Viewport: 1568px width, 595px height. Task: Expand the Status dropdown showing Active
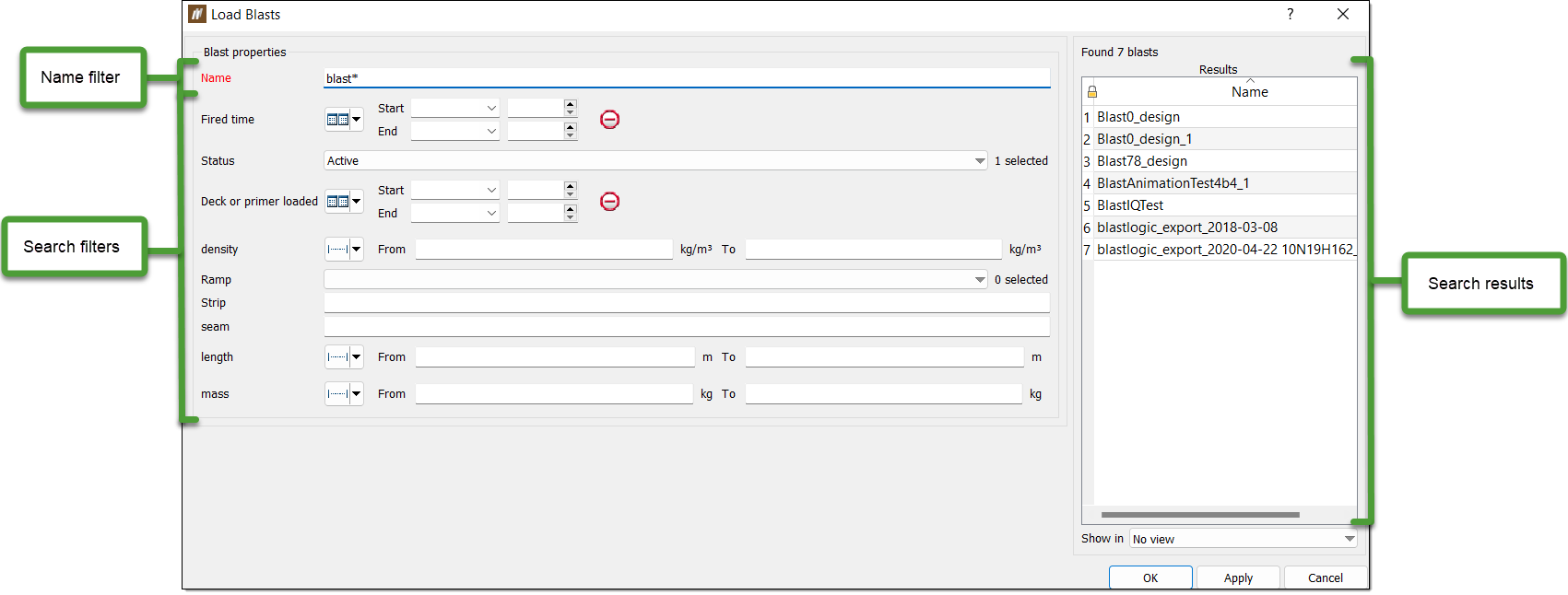(x=655, y=161)
